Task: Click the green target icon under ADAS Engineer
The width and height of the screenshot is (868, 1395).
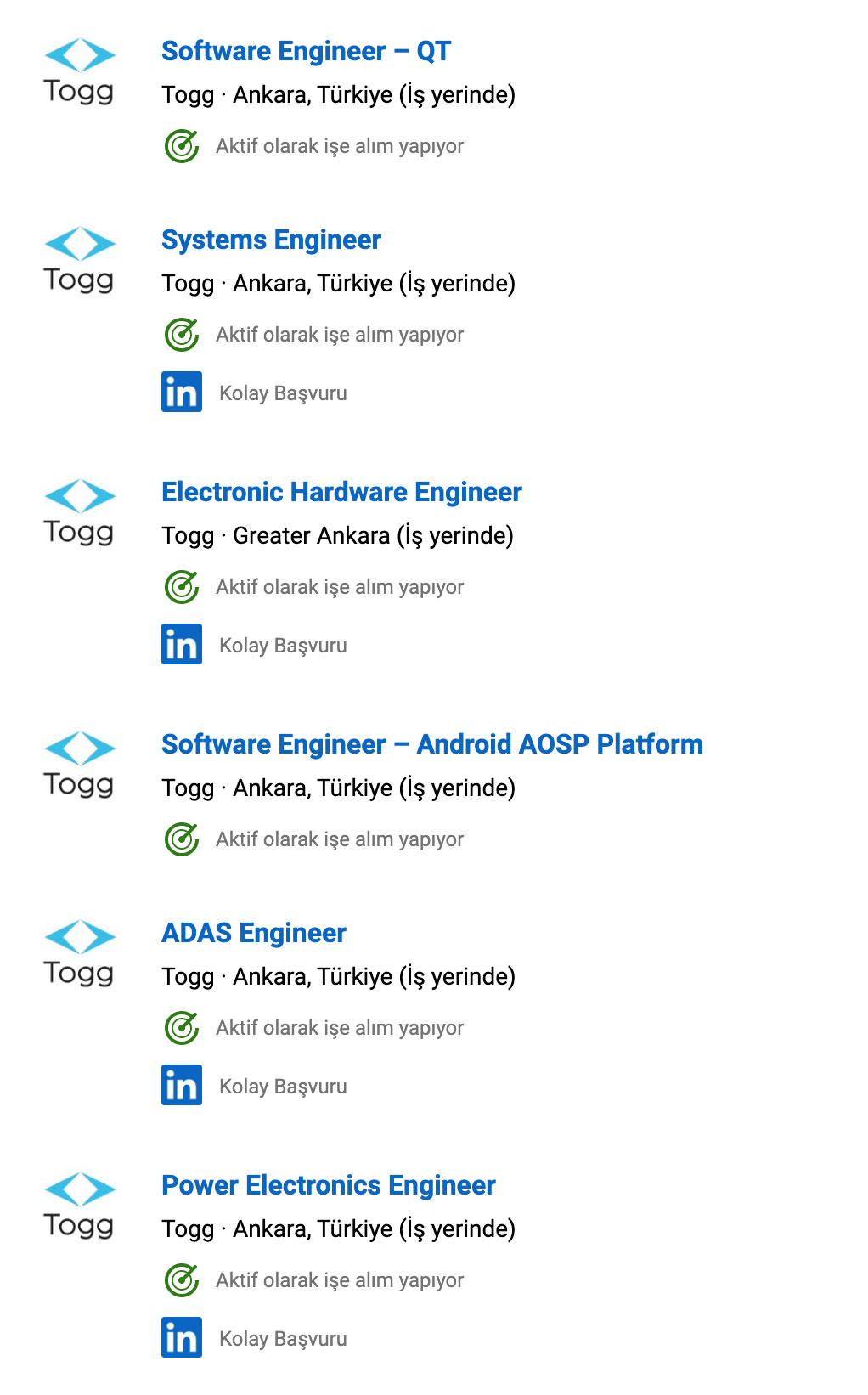Action: [182, 1028]
